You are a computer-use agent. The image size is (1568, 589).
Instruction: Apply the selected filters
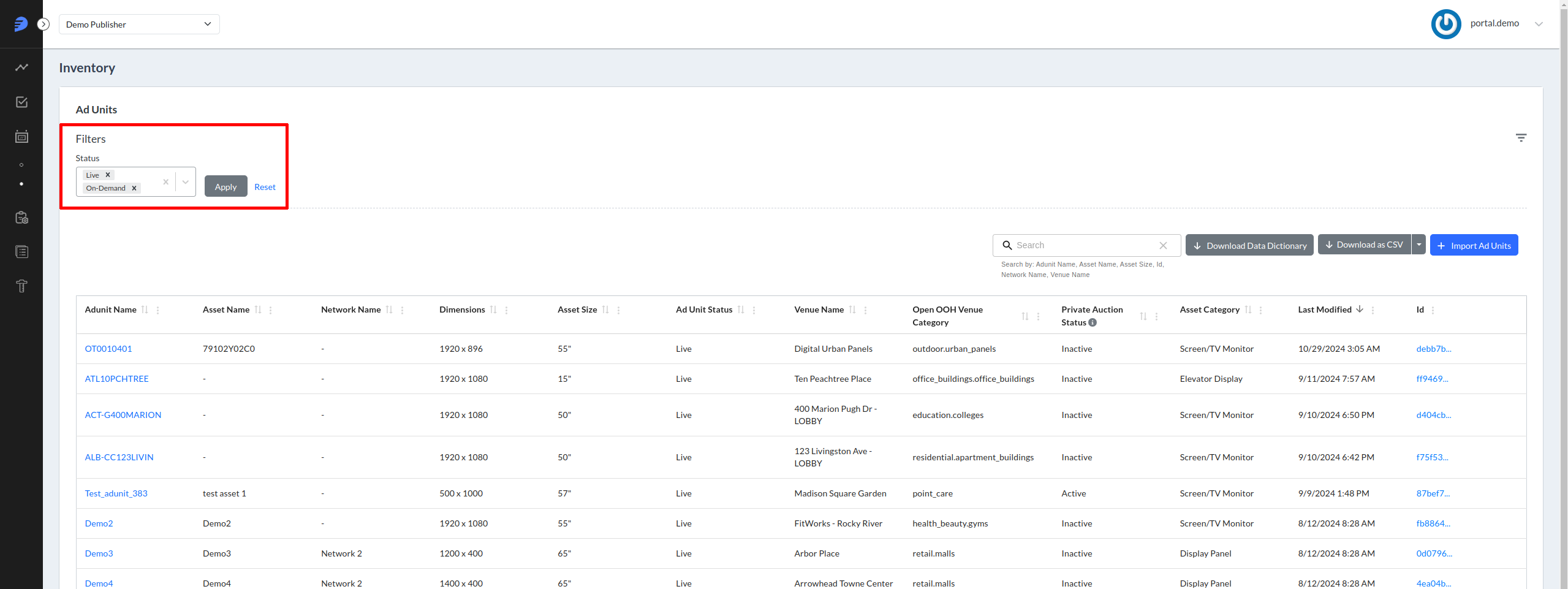pos(225,186)
